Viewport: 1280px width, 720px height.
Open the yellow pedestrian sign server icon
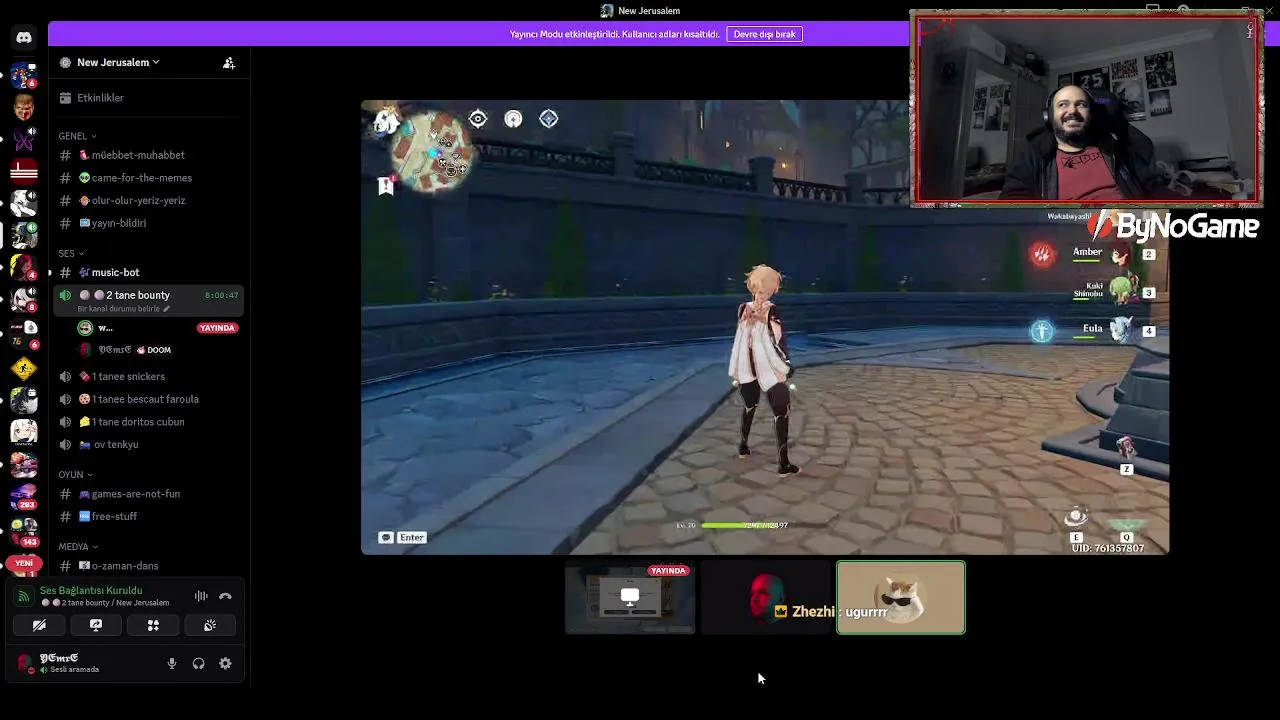[24, 368]
